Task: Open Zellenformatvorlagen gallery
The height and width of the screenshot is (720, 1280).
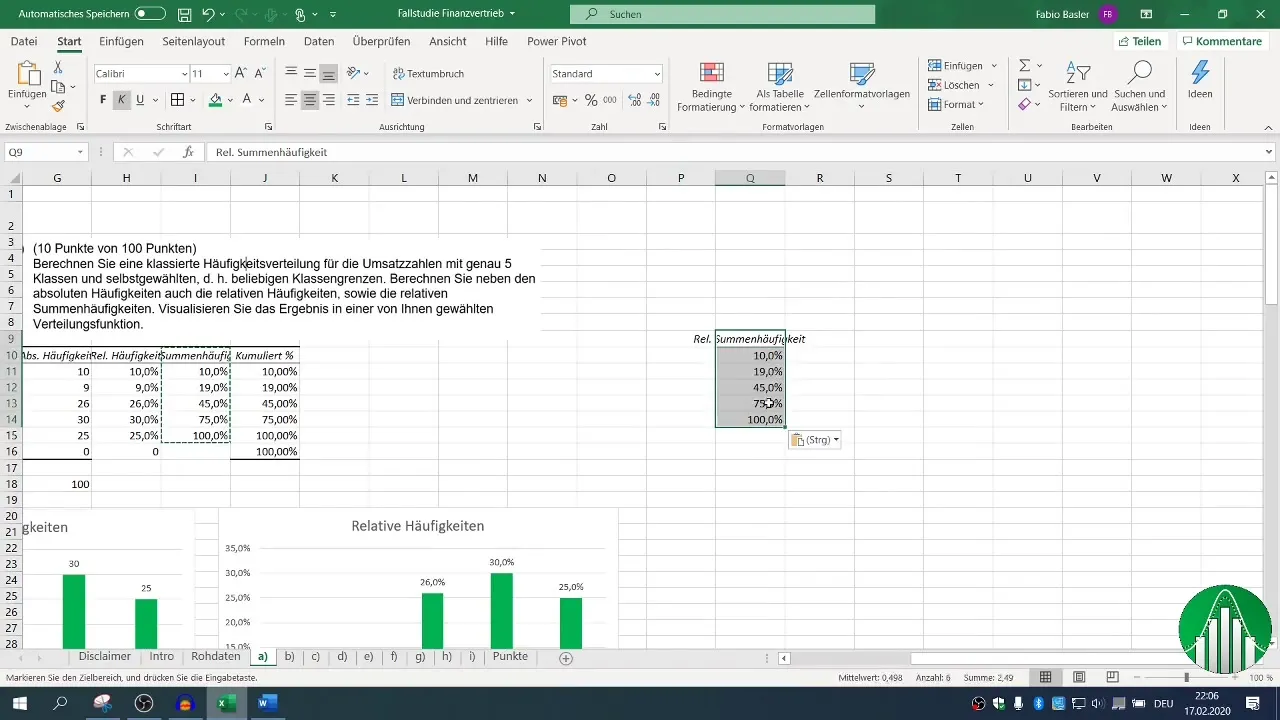Action: point(861,88)
